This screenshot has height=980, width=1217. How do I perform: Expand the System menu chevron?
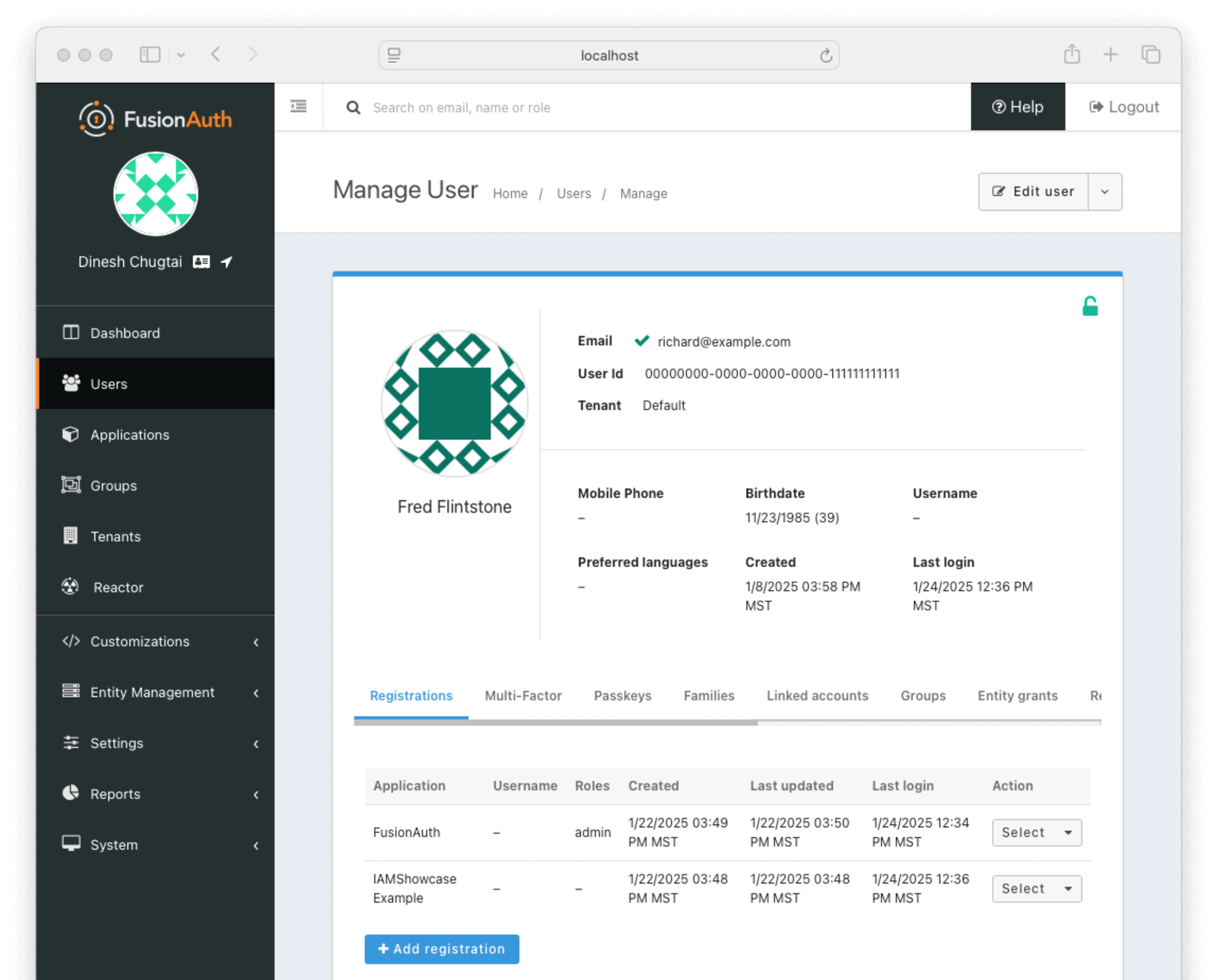pos(256,845)
